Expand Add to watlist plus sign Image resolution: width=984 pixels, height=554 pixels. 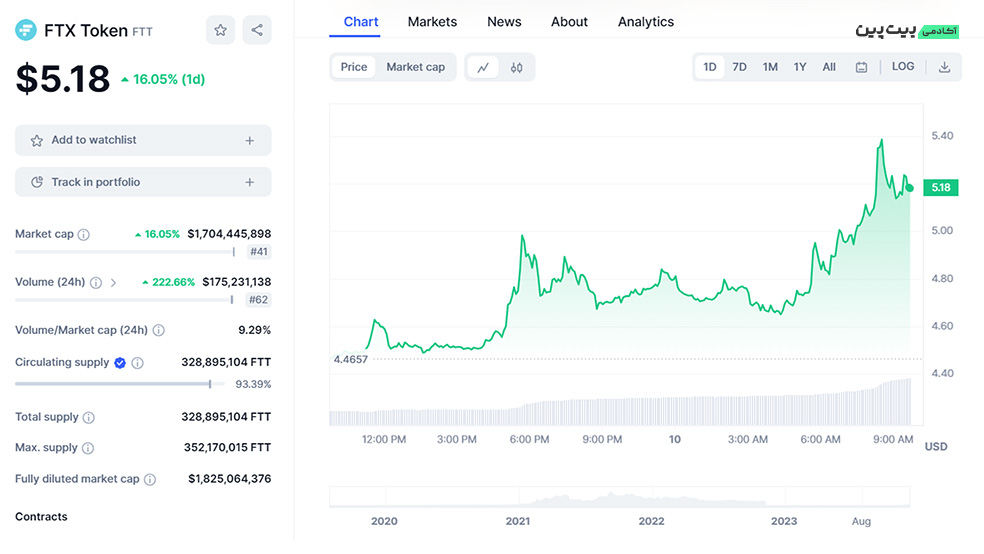click(x=250, y=141)
